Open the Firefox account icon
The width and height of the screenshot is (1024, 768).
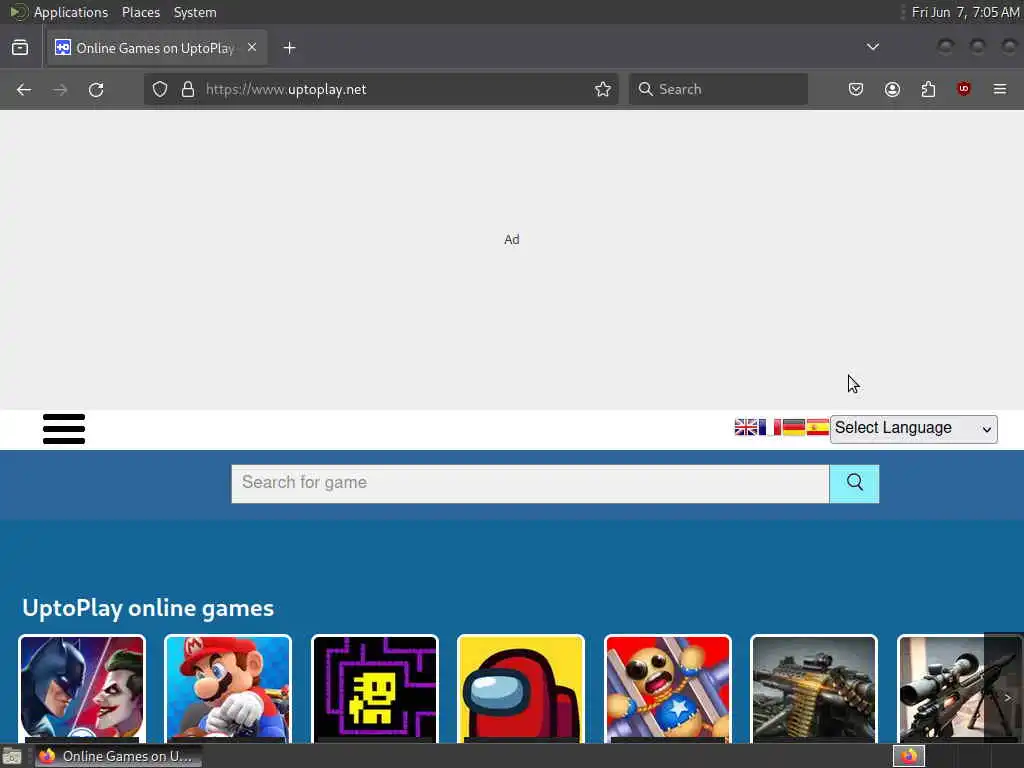click(892, 89)
